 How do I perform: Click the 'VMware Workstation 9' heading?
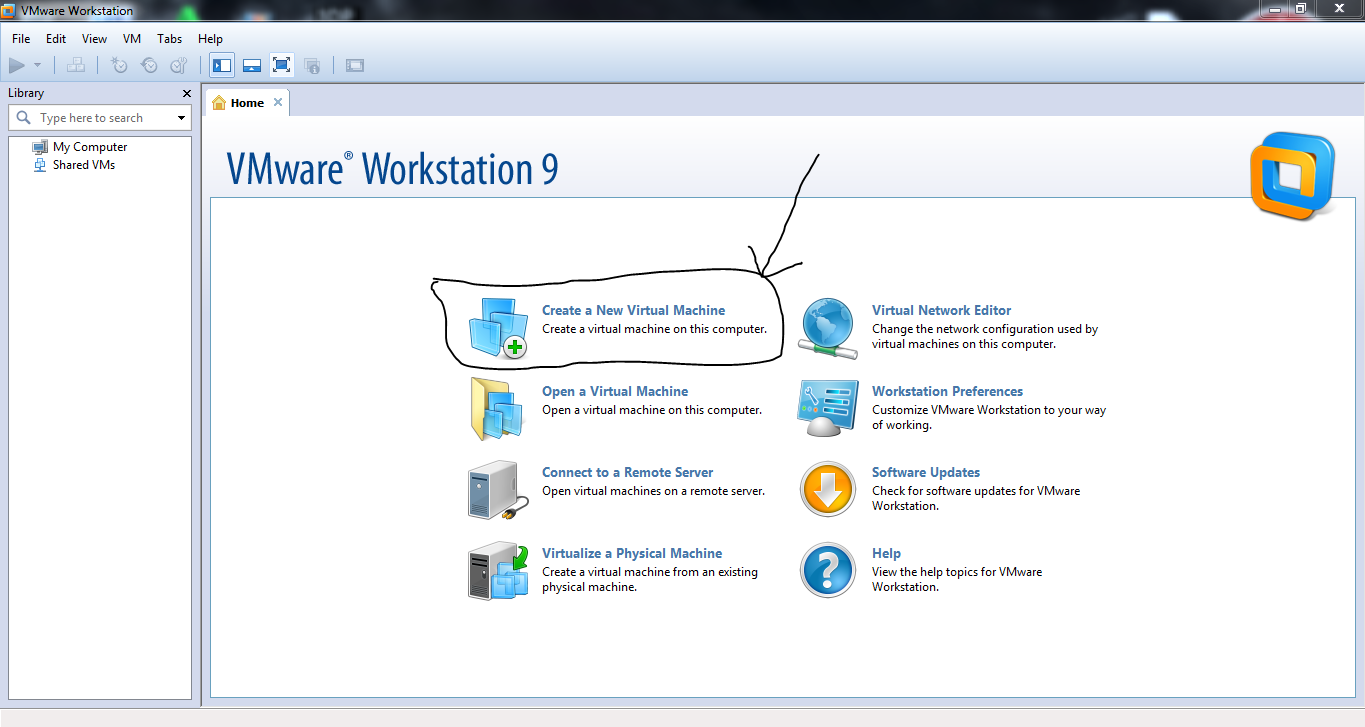click(392, 168)
